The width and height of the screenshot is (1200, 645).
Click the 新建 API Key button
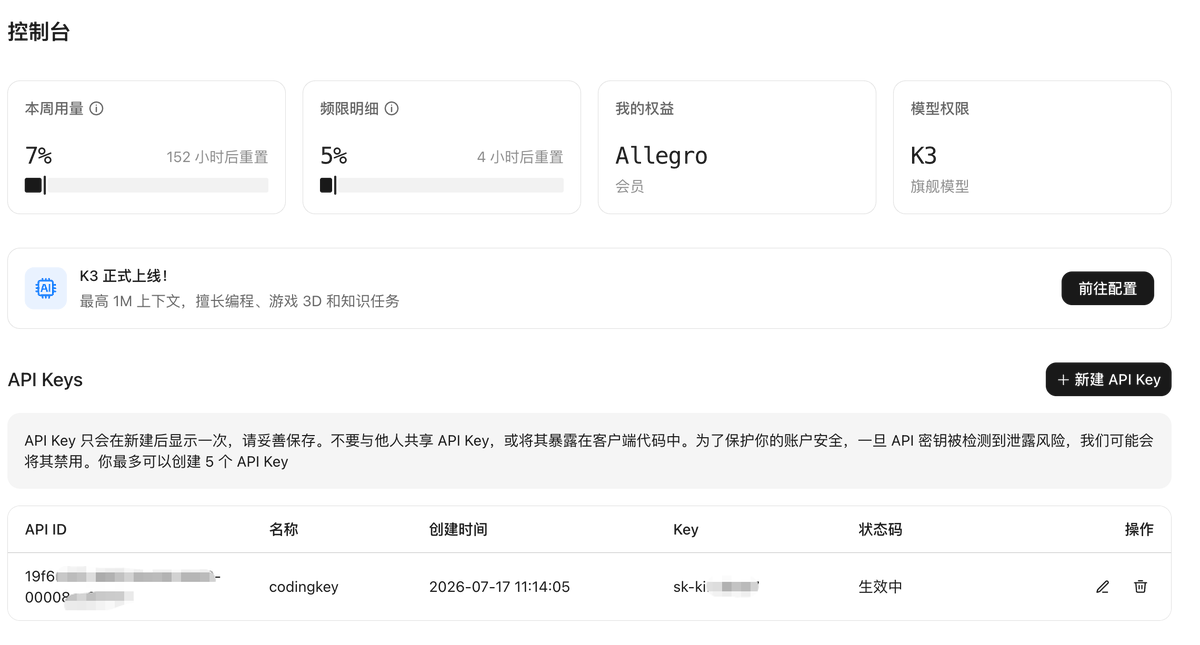click(1108, 379)
